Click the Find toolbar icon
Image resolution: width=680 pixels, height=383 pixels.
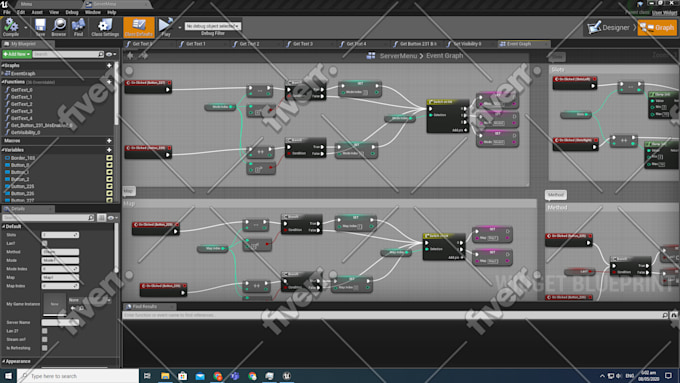pos(78,27)
